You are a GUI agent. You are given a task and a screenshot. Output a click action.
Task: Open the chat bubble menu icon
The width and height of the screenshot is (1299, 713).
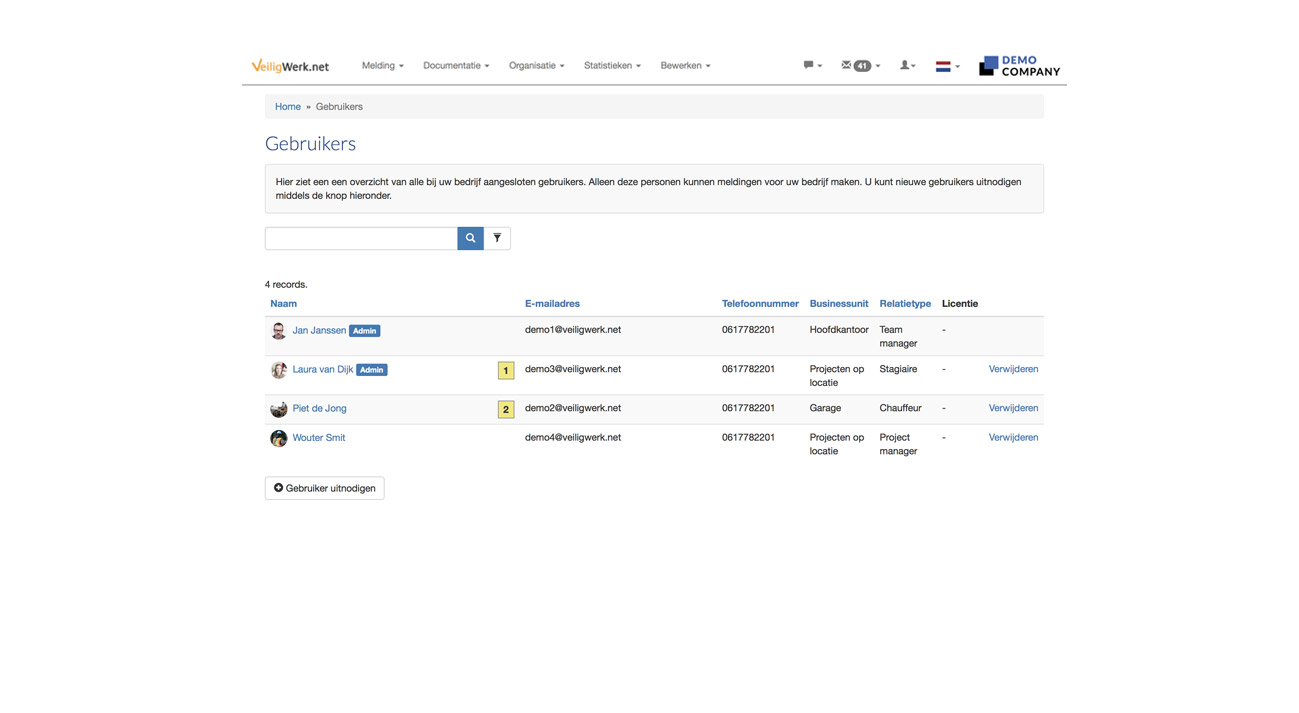pyautogui.click(x=812, y=66)
